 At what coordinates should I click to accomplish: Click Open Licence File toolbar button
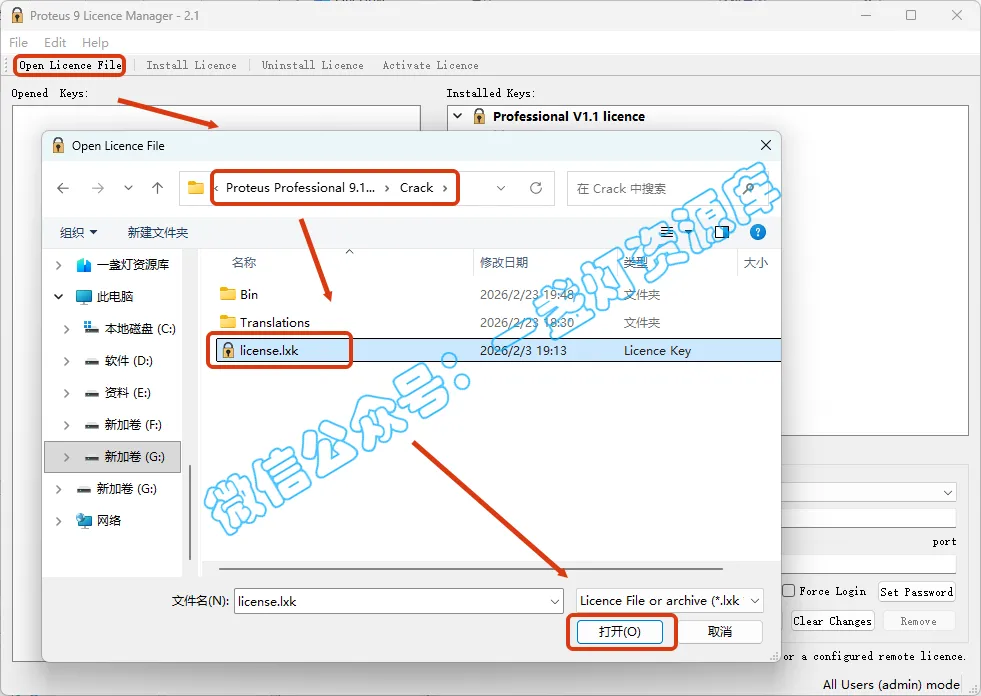pos(70,65)
